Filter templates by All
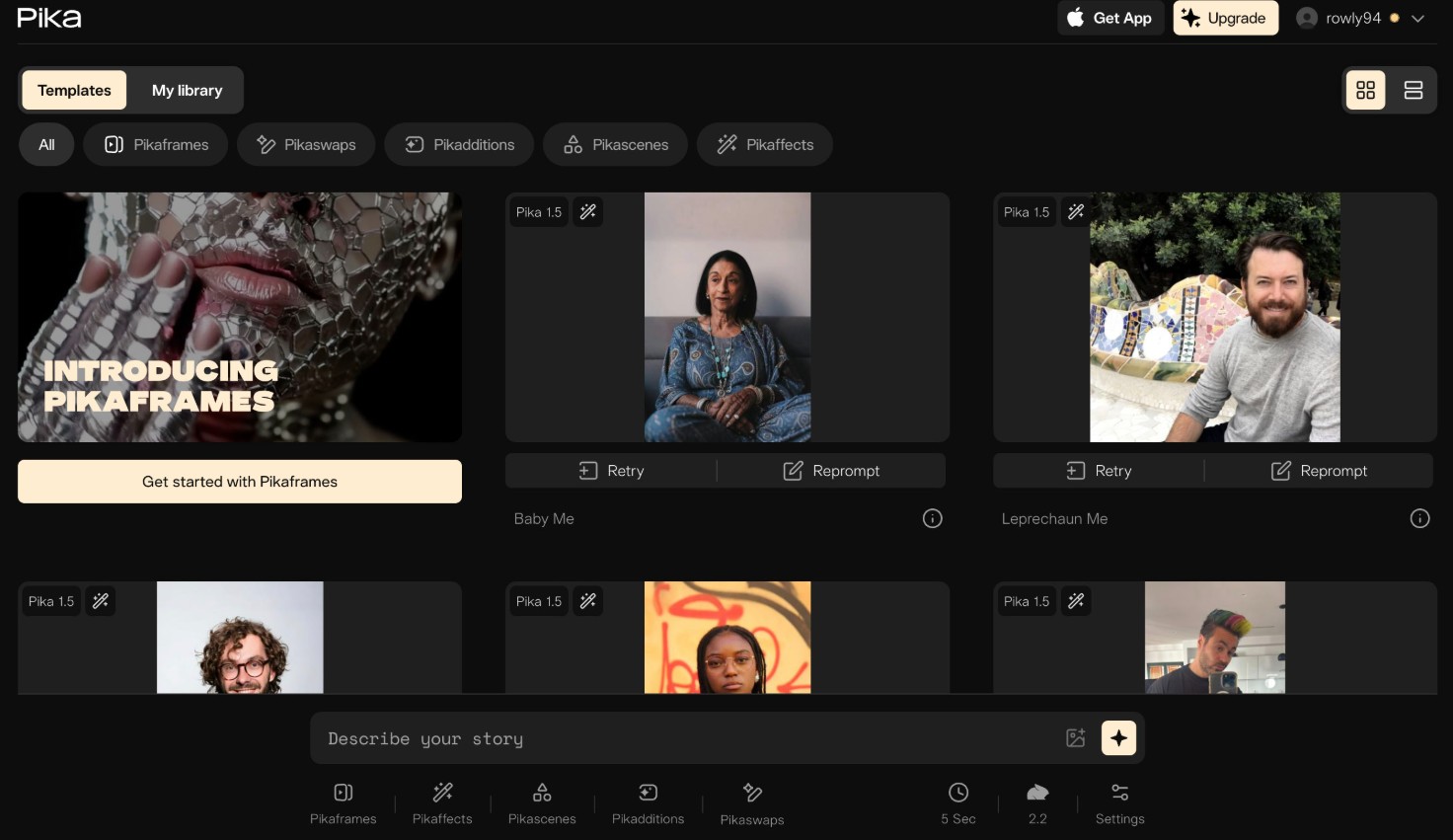 click(x=46, y=144)
